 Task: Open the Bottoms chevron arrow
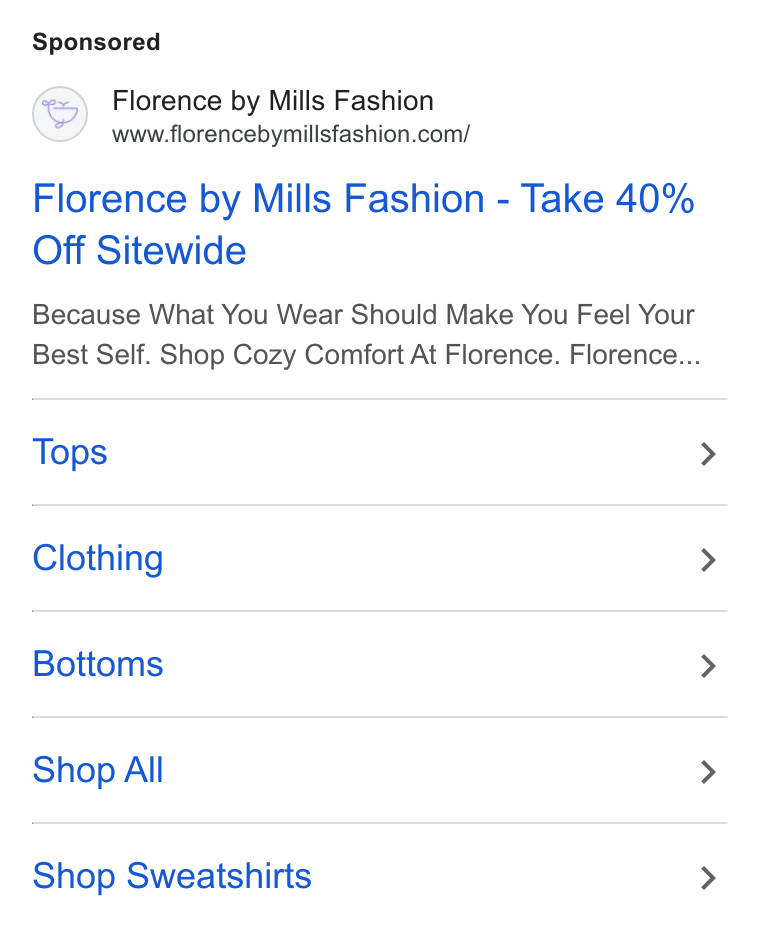(709, 666)
